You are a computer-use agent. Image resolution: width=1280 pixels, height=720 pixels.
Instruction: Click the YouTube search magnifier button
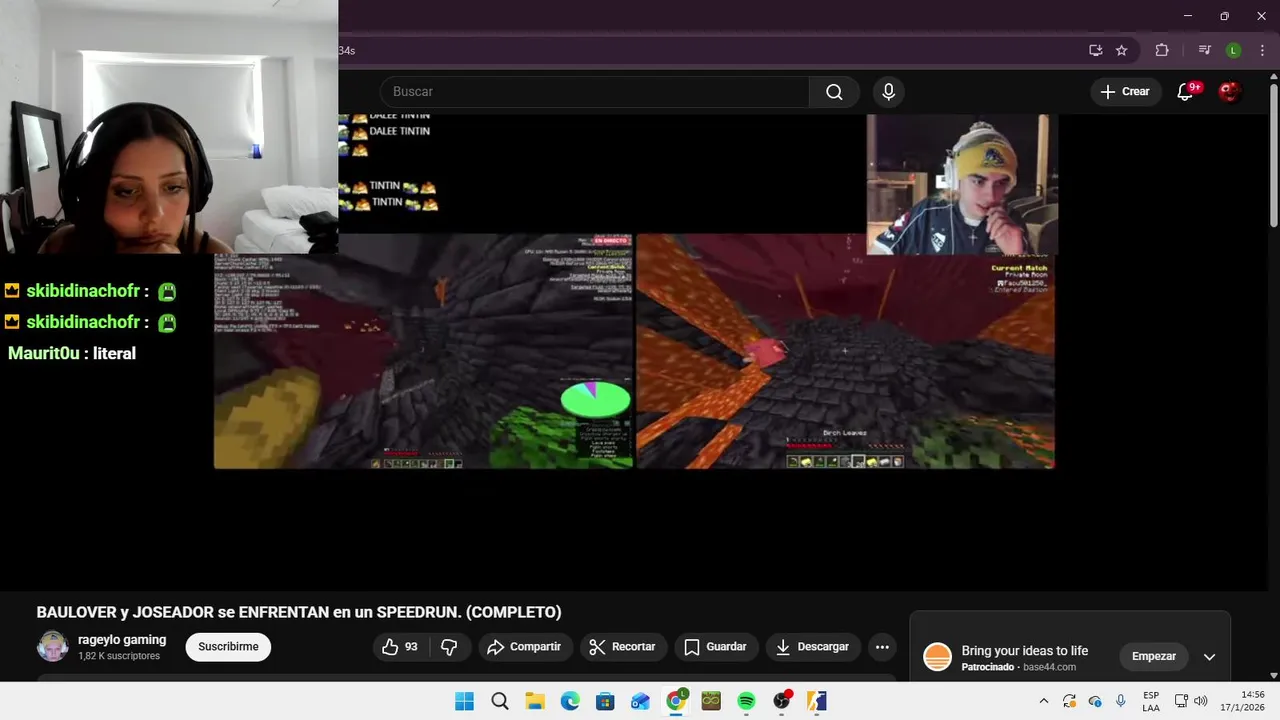point(834,92)
